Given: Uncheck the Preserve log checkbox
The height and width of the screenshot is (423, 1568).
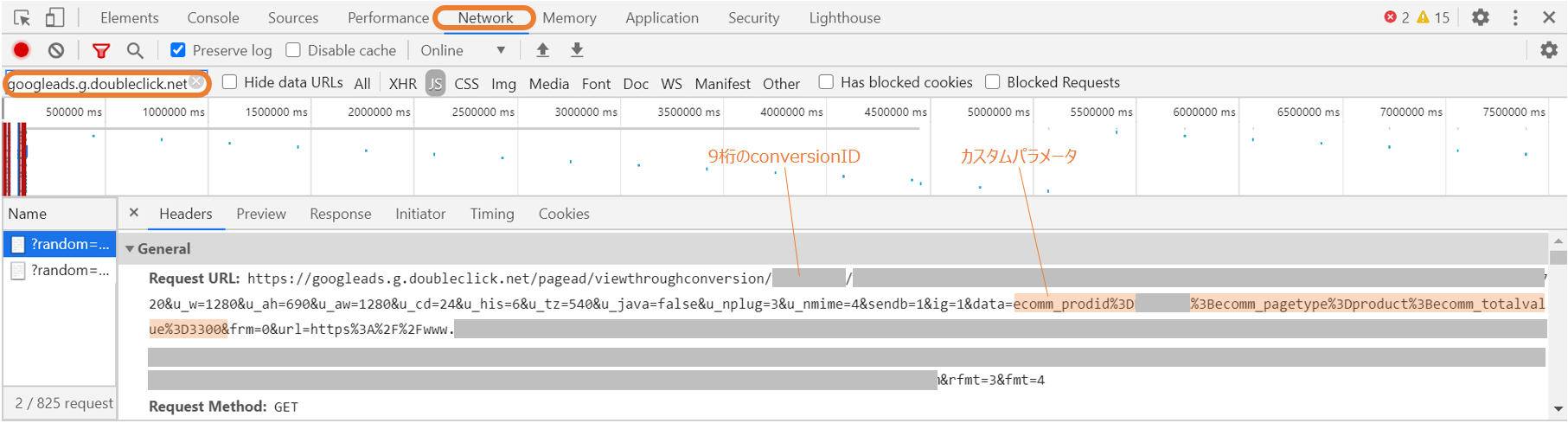Looking at the screenshot, I should (x=178, y=50).
